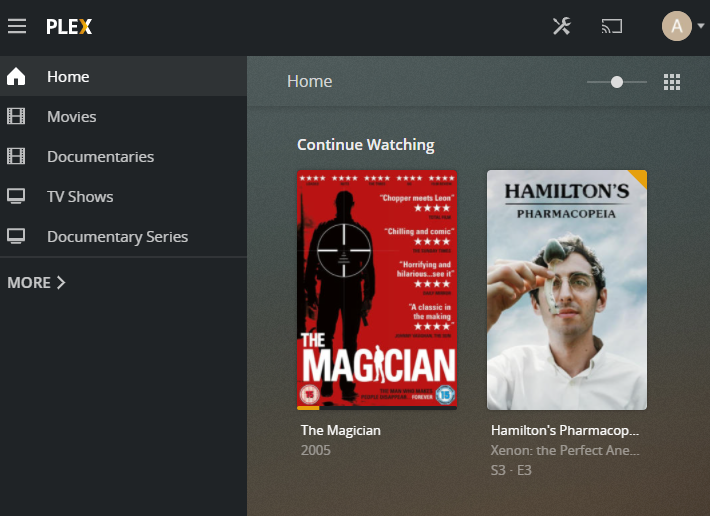The width and height of the screenshot is (710, 516).
Task: Open The Magician poster thumbnail
Action: (x=377, y=289)
